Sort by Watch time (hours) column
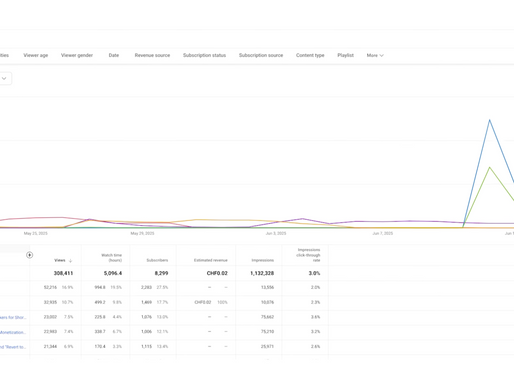The width and height of the screenshot is (514, 386). click(x=111, y=258)
